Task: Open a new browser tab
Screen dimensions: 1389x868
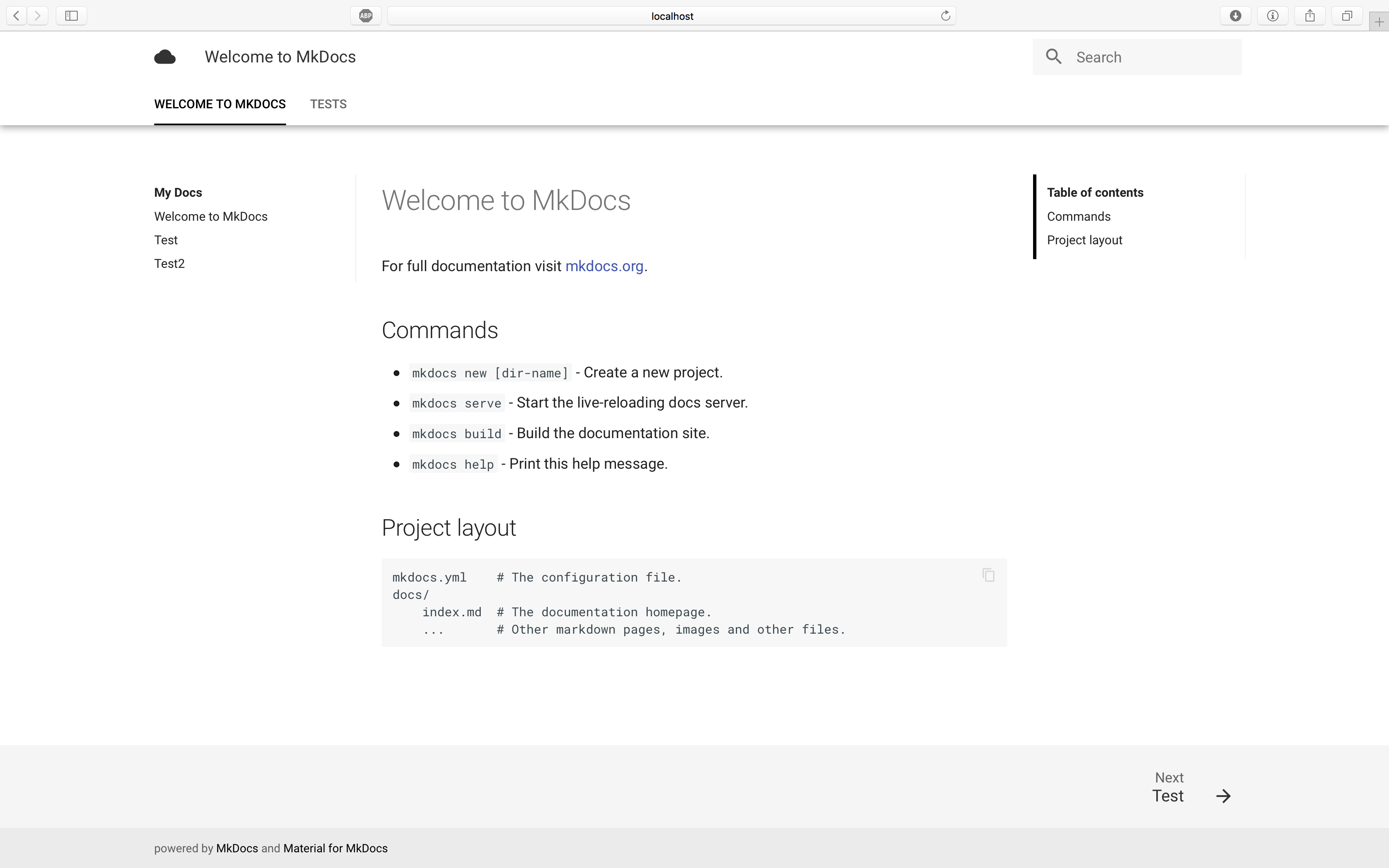Action: click(x=1379, y=21)
